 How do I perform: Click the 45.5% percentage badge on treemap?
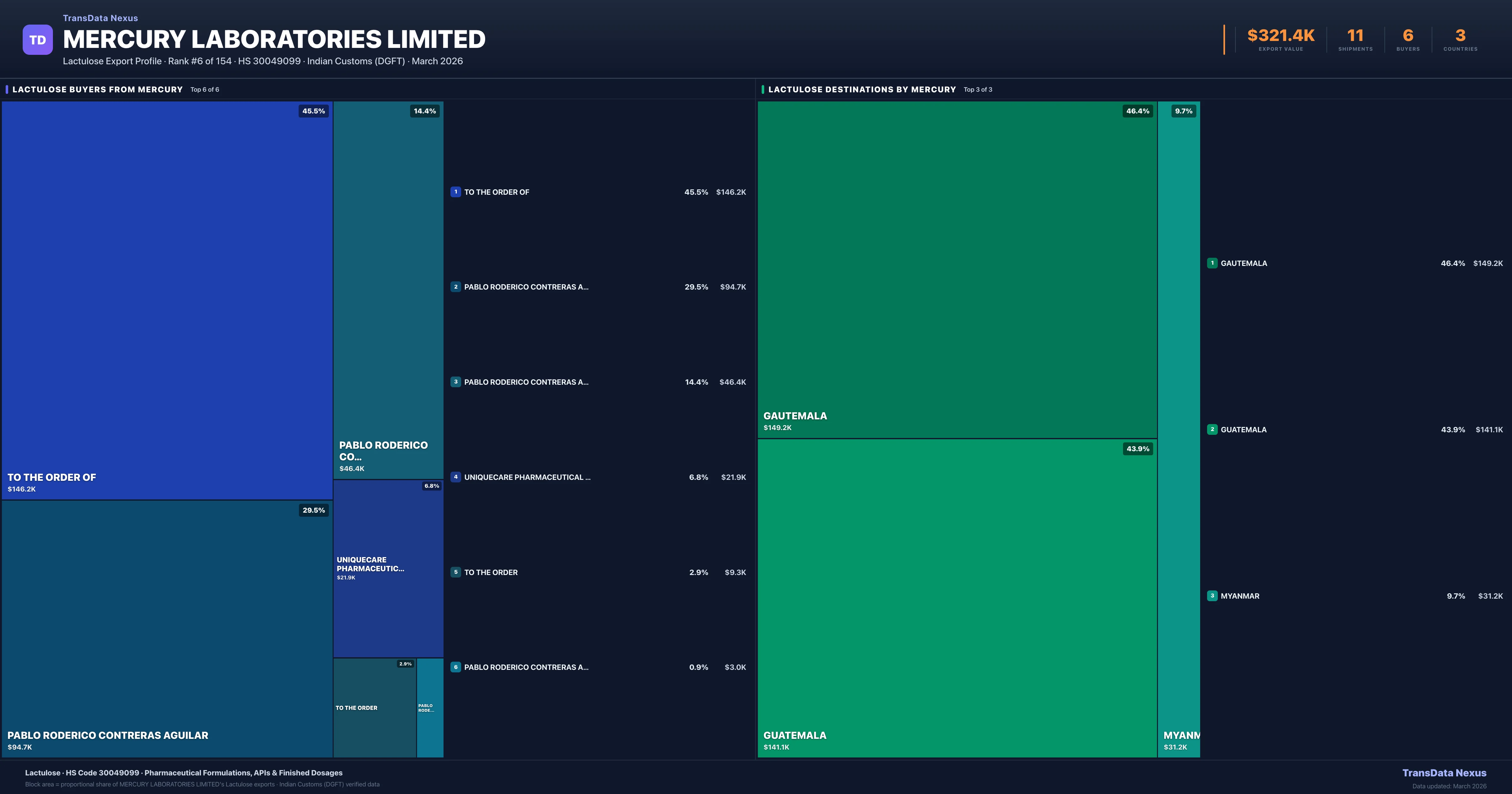click(x=313, y=111)
